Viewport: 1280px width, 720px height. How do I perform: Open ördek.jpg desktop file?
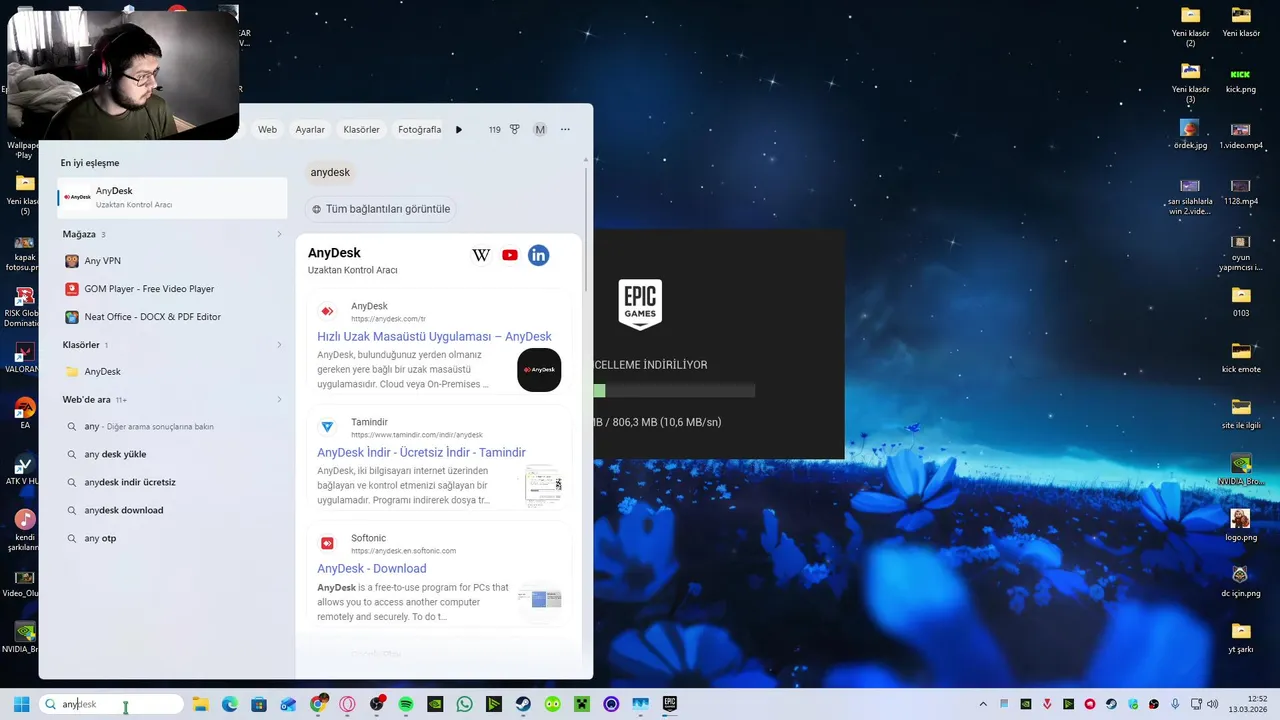tap(1190, 136)
